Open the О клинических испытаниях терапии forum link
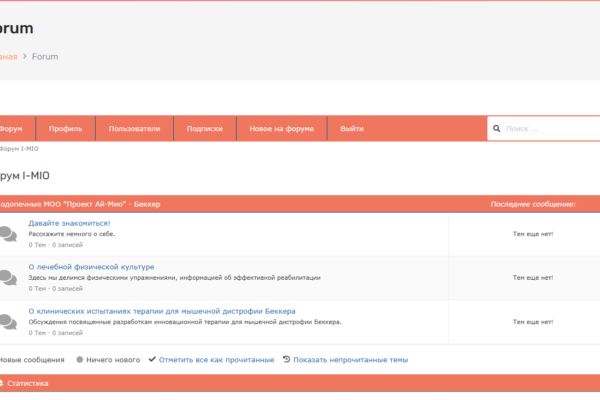 162,311
